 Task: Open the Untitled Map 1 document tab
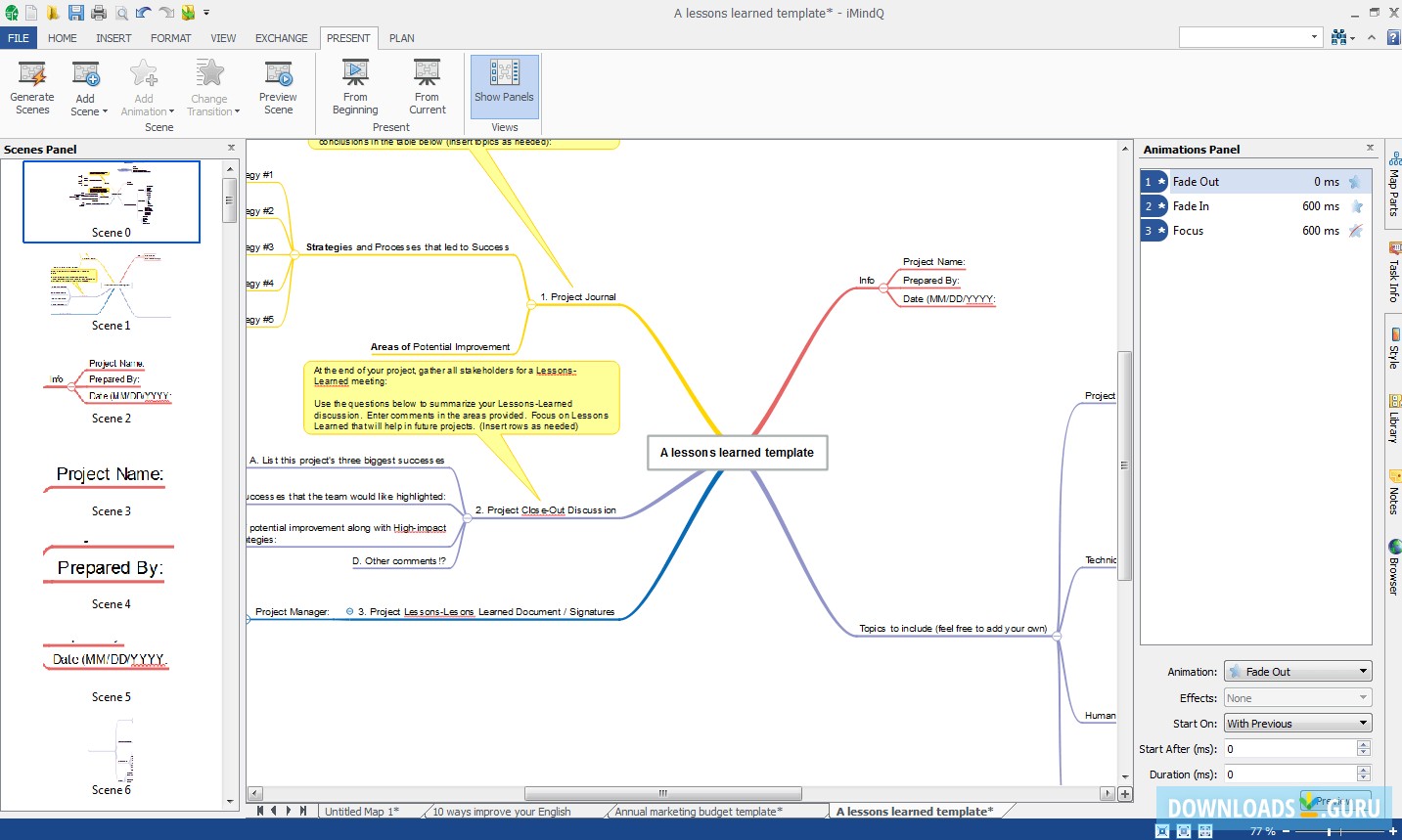[x=362, y=812]
